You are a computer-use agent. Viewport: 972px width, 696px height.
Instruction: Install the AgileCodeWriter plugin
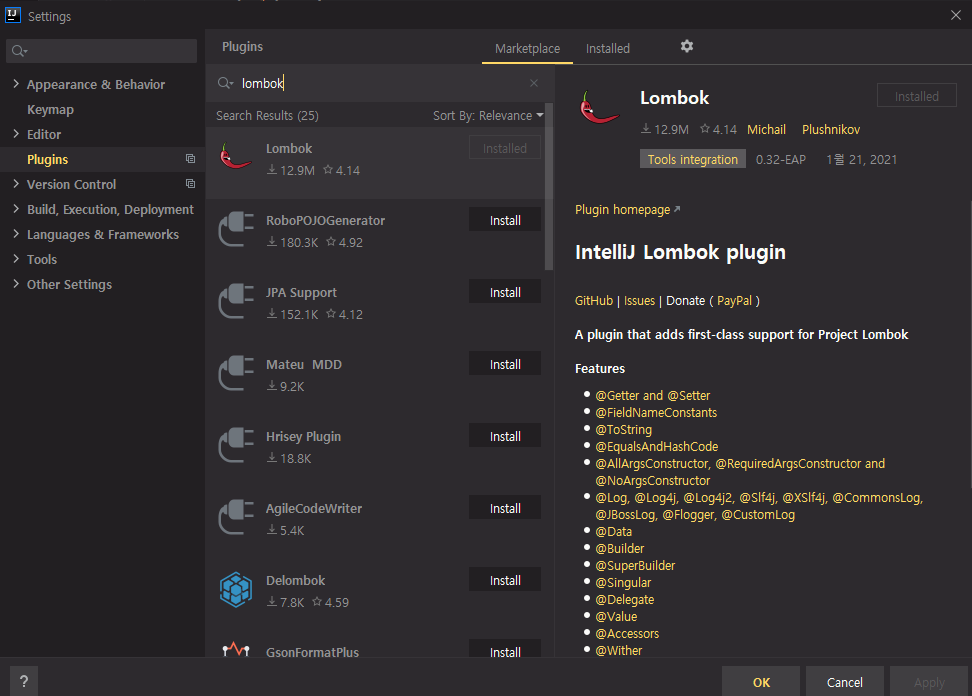click(505, 508)
